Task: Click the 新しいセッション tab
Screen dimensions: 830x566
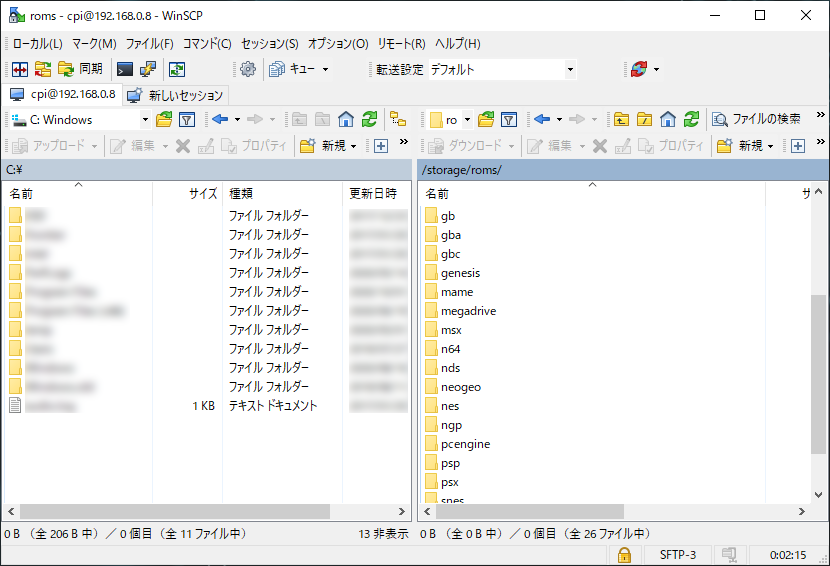Action: tap(176, 95)
